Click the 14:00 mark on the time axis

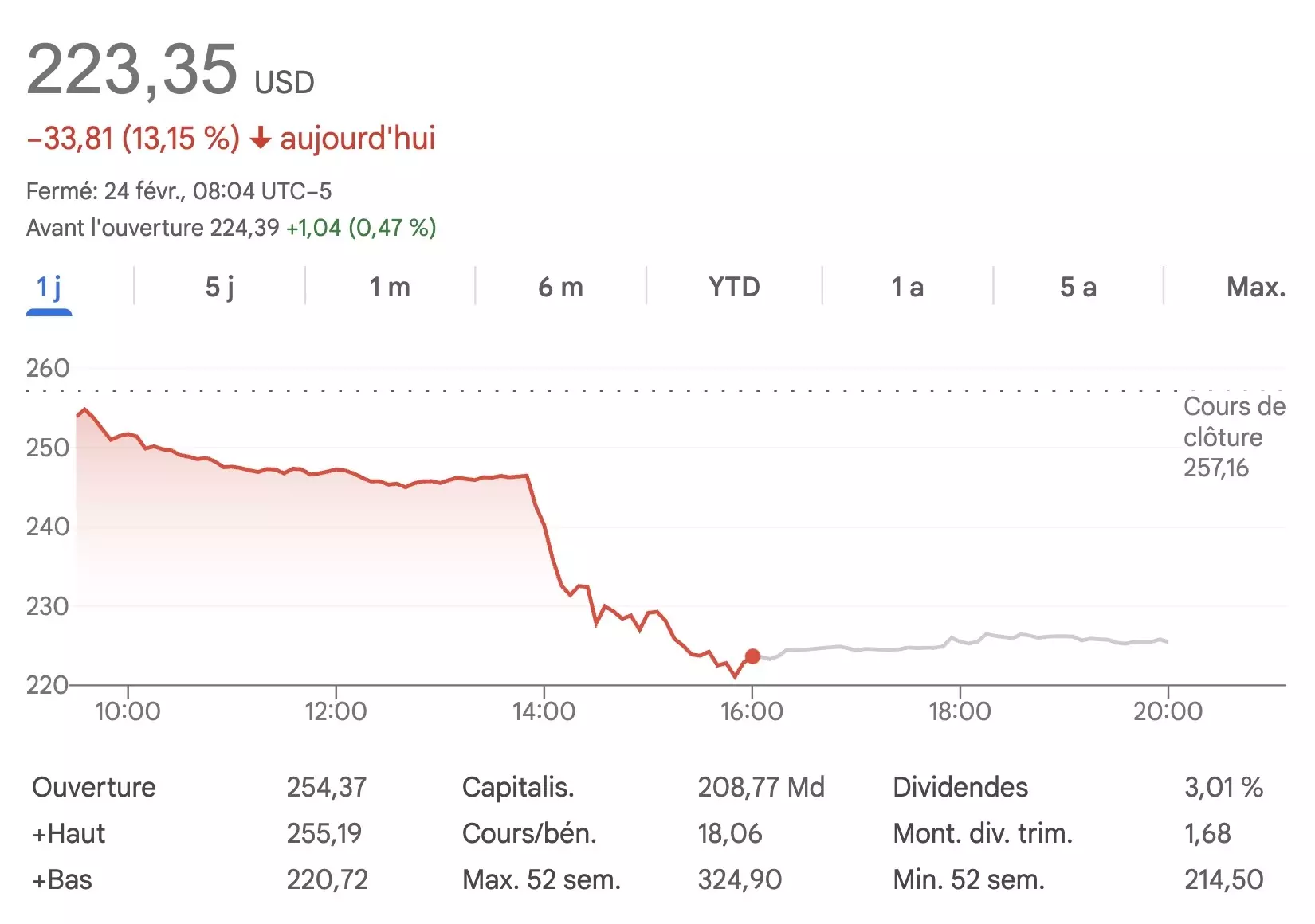click(544, 711)
